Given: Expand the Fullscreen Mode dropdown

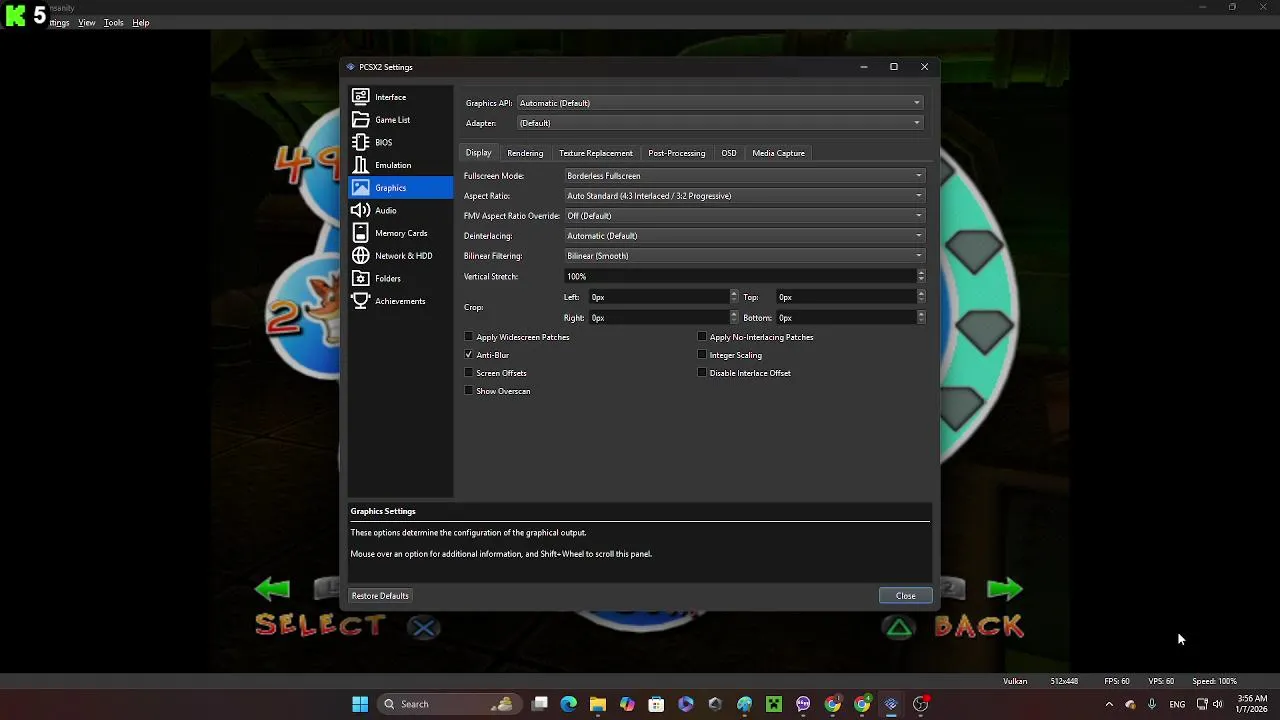Looking at the screenshot, I should (745, 176).
